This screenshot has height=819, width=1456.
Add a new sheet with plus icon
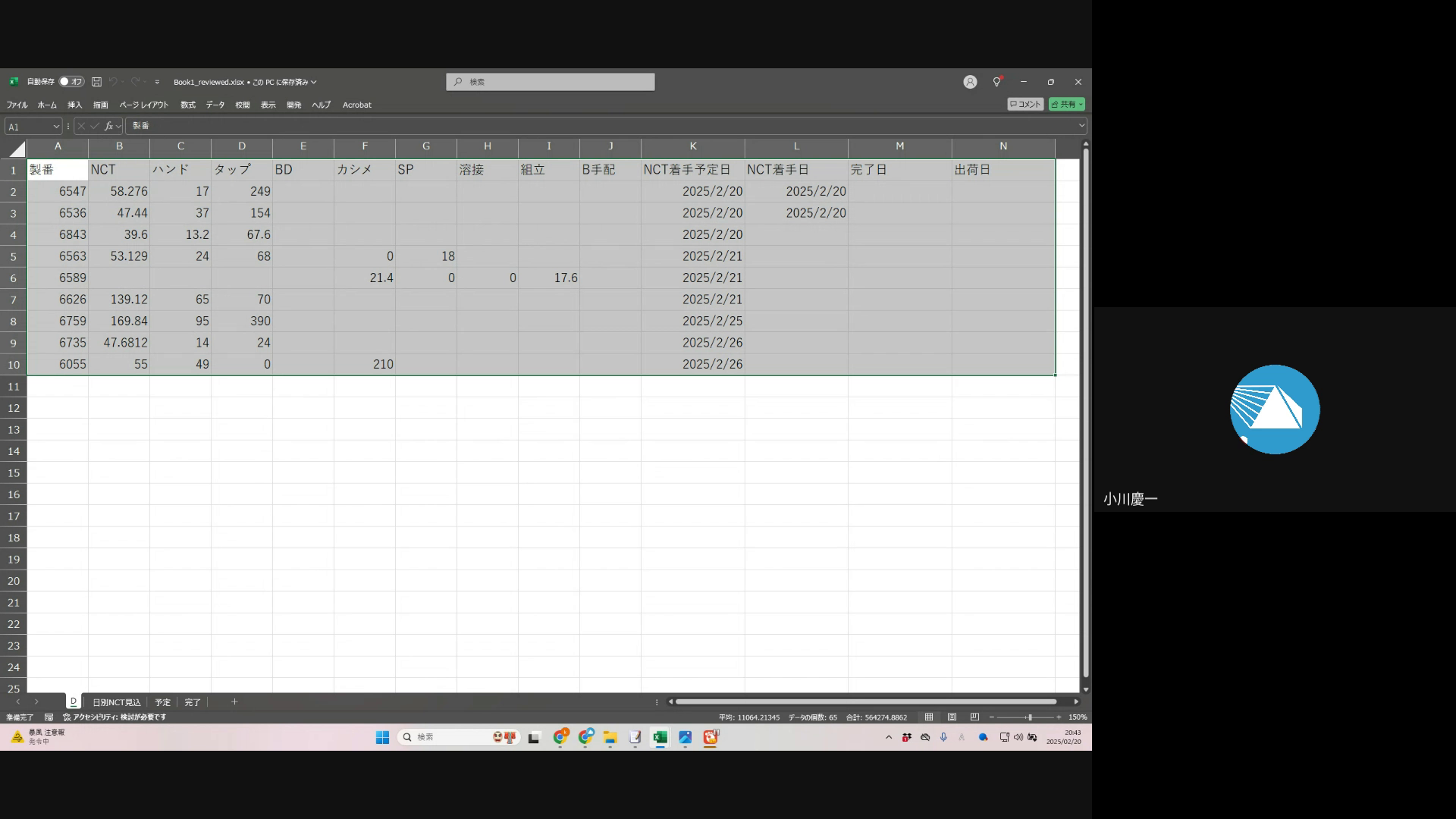tap(234, 702)
